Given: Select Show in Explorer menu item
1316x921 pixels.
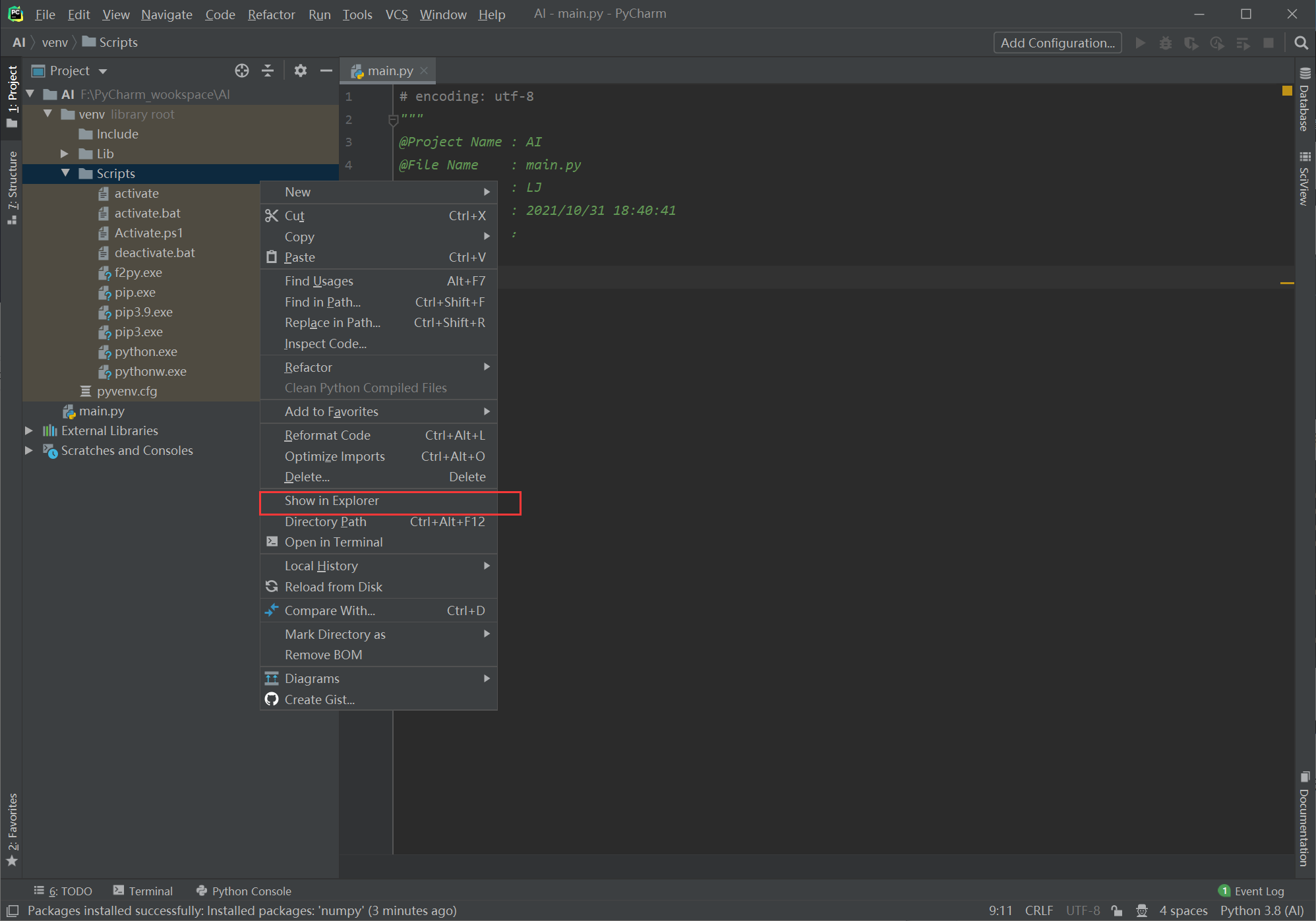Looking at the screenshot, I should 332,500.
